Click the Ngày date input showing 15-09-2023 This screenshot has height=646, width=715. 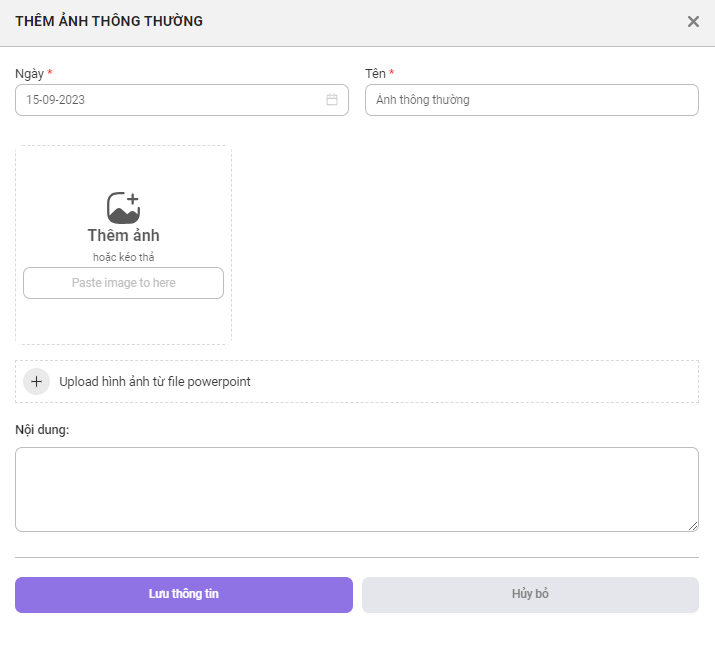(x=182, y=100)
